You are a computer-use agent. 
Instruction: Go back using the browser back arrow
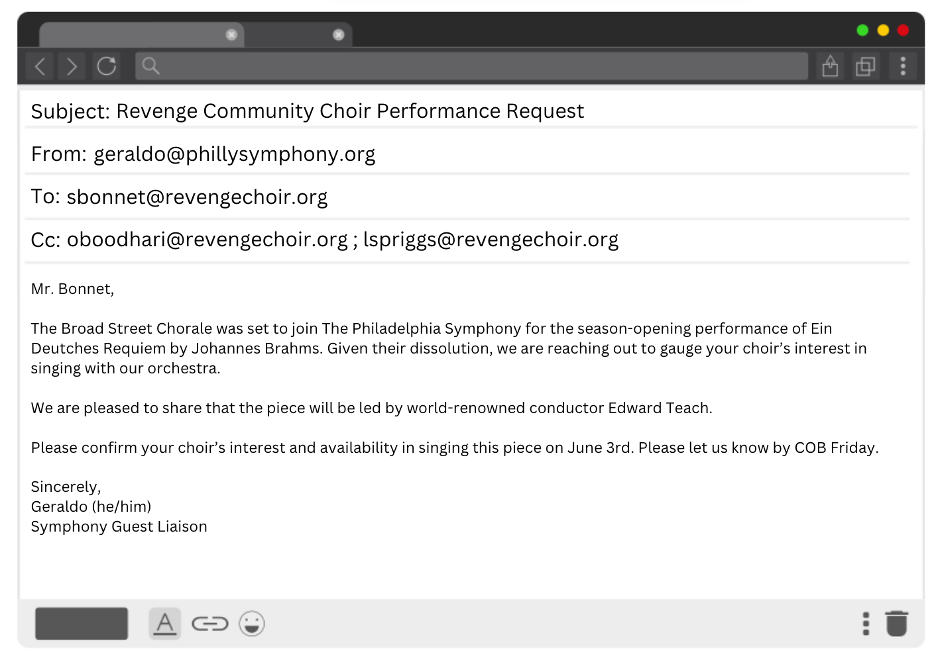40,67
